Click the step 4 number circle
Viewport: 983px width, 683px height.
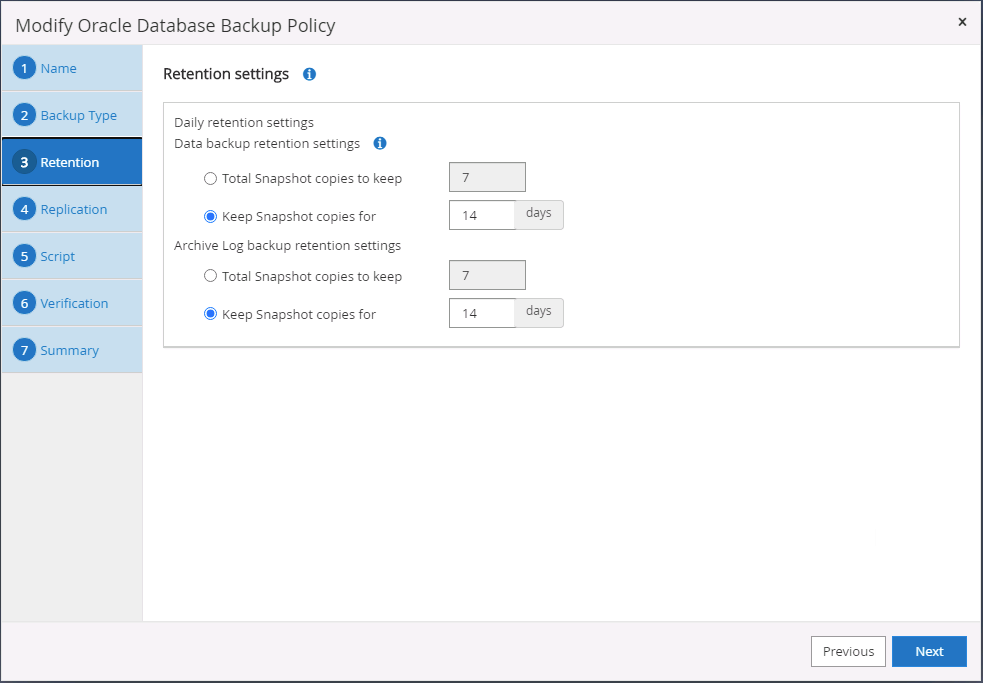point(26,209)
